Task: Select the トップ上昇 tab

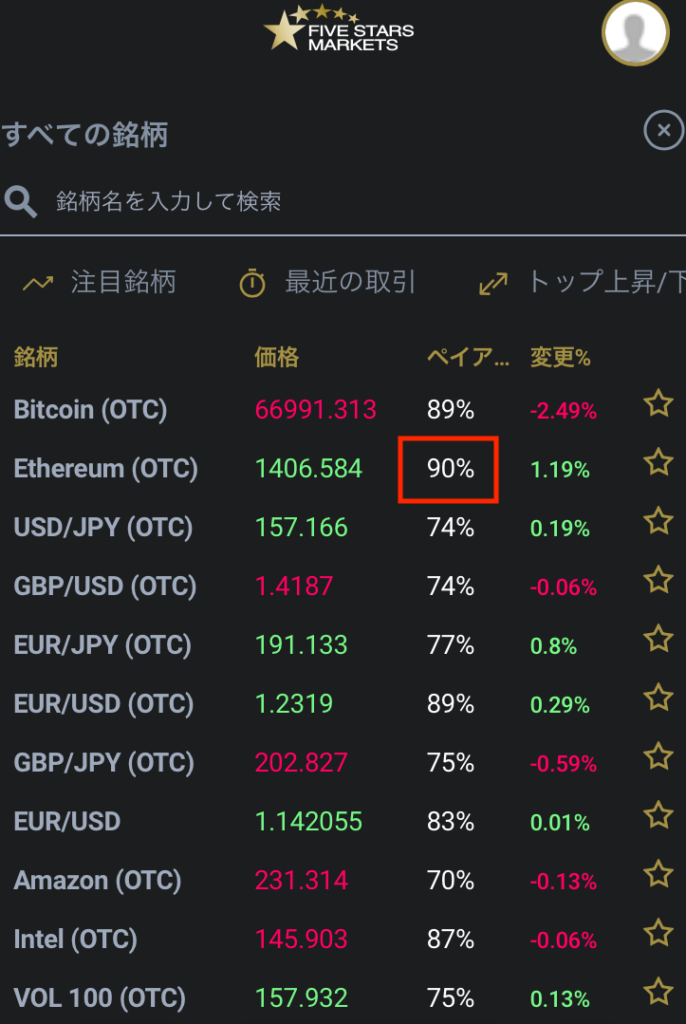Action: 581,283
